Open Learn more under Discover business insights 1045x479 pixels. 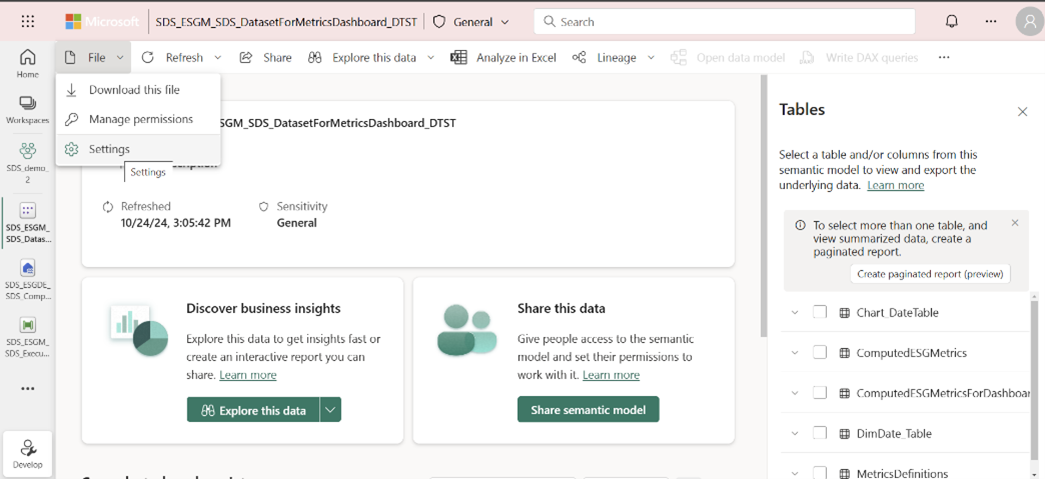pyautogui.click(x=247, y=375)
